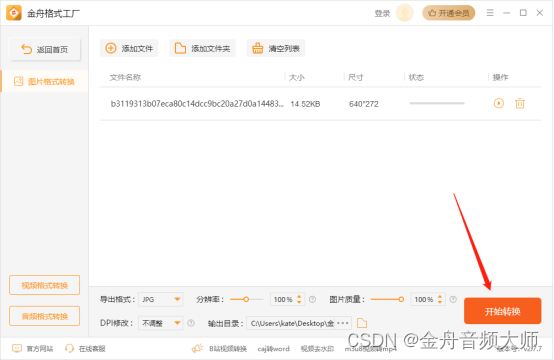Click help icon next to 图片质量
Screen dimensions: 554x360
point(453,300)
